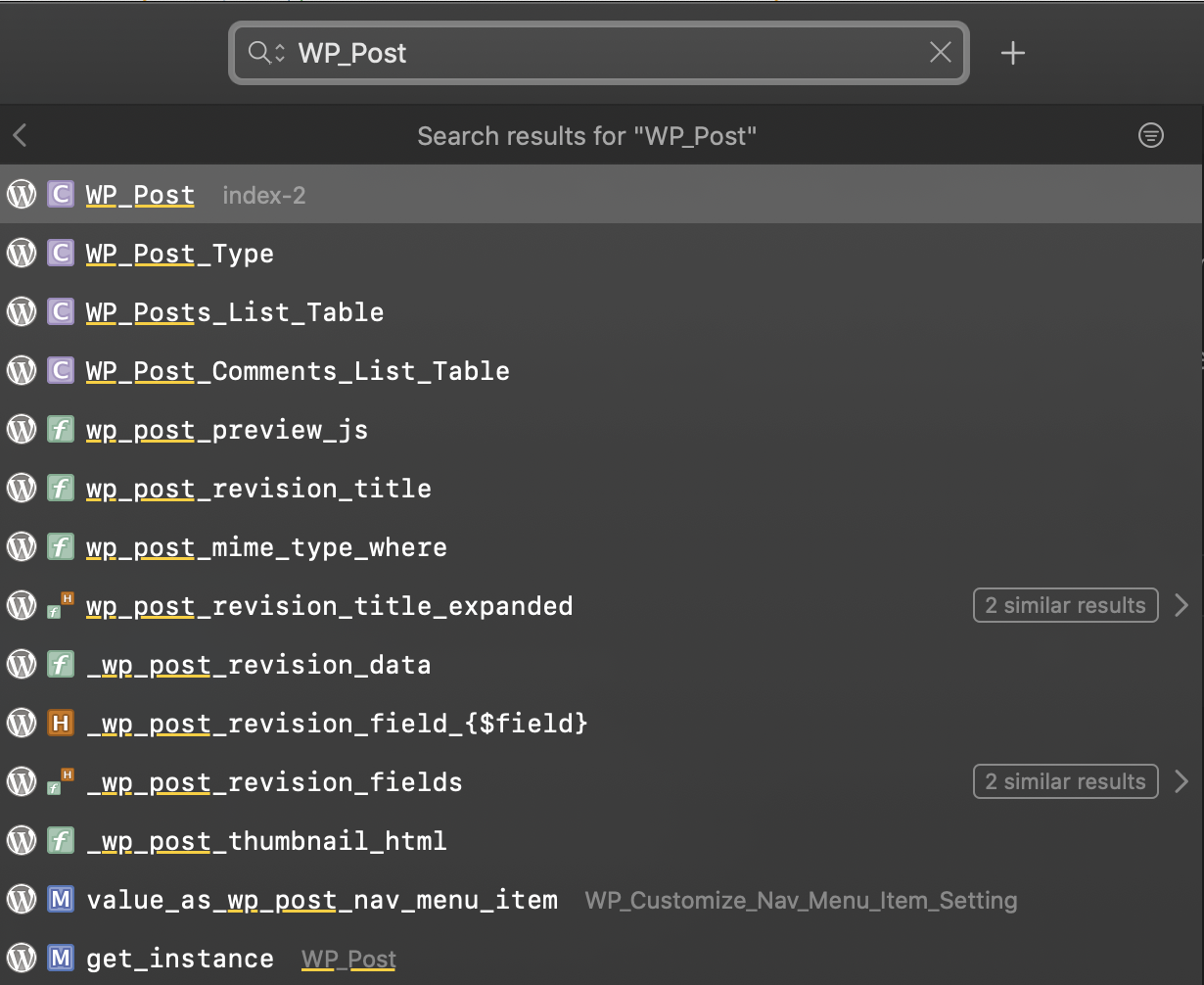Click the WordPress icon beside WP_Post_Comments_List_Table
This screenshot has height=985, width=1204.
click(22, 371)
